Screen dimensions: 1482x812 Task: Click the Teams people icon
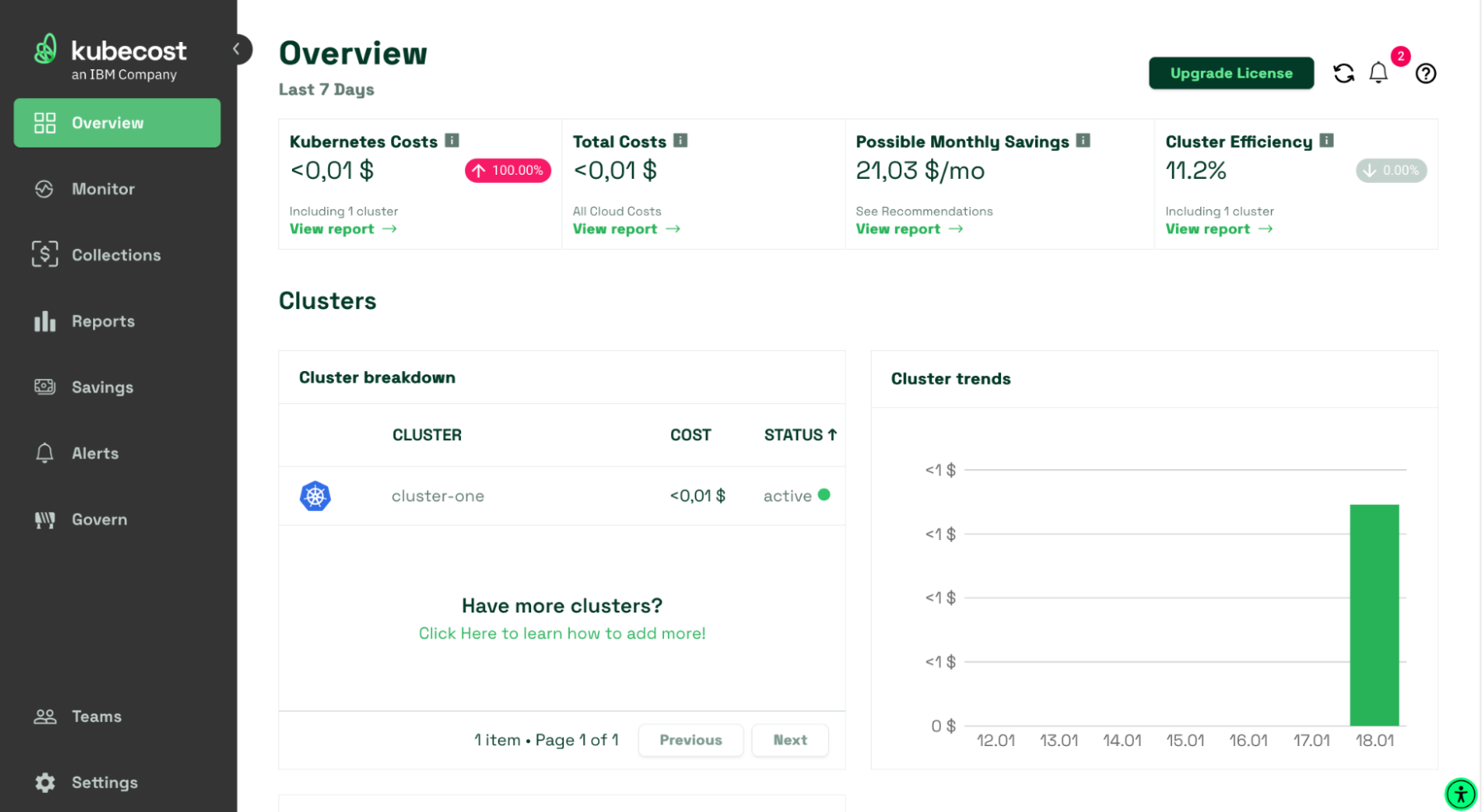pos(45,716)
